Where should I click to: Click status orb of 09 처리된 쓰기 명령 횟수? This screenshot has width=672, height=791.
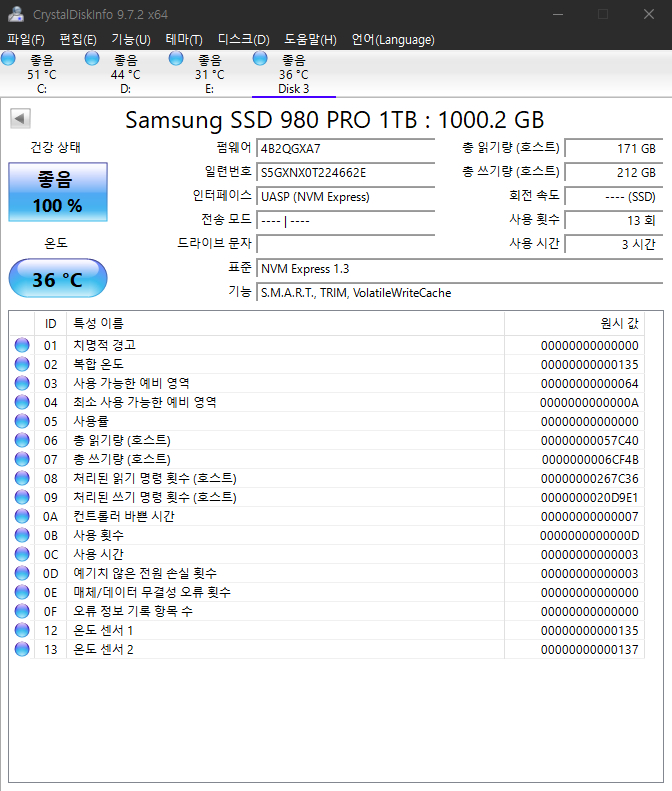click(22, 497)
